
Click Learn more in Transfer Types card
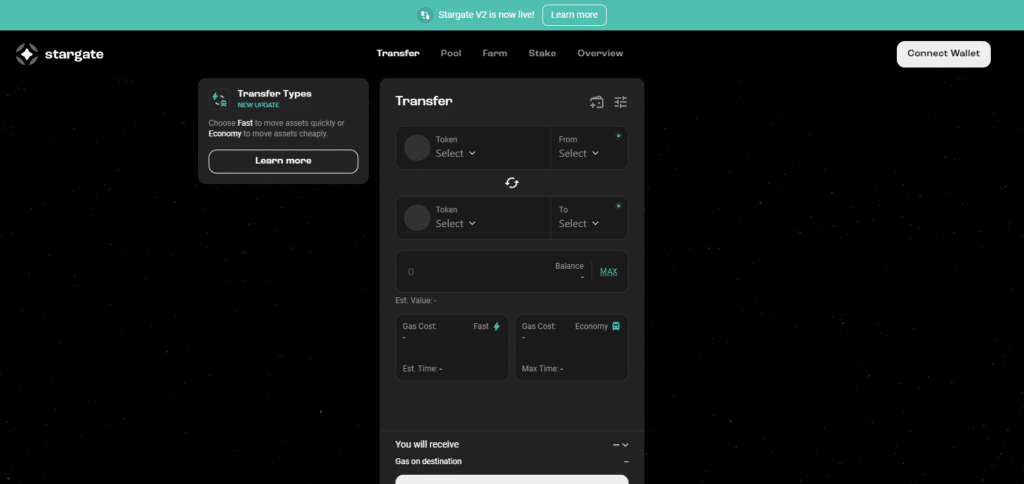point(283,161)
